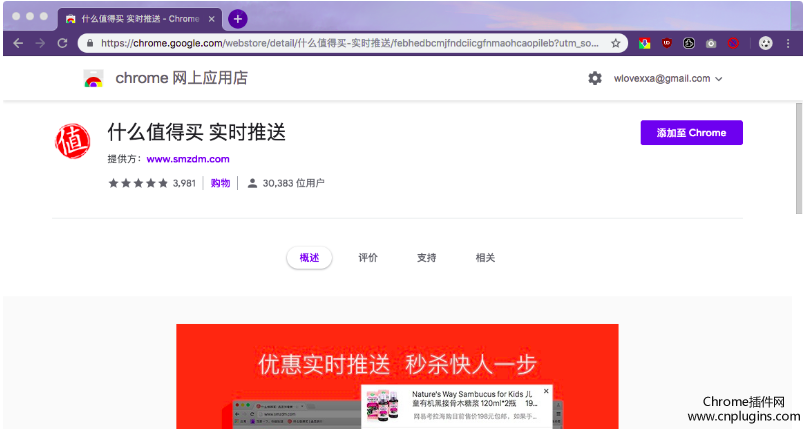Open the first colorful extension icon
Viewport: 805px width, 429px height.
(644, 44)
